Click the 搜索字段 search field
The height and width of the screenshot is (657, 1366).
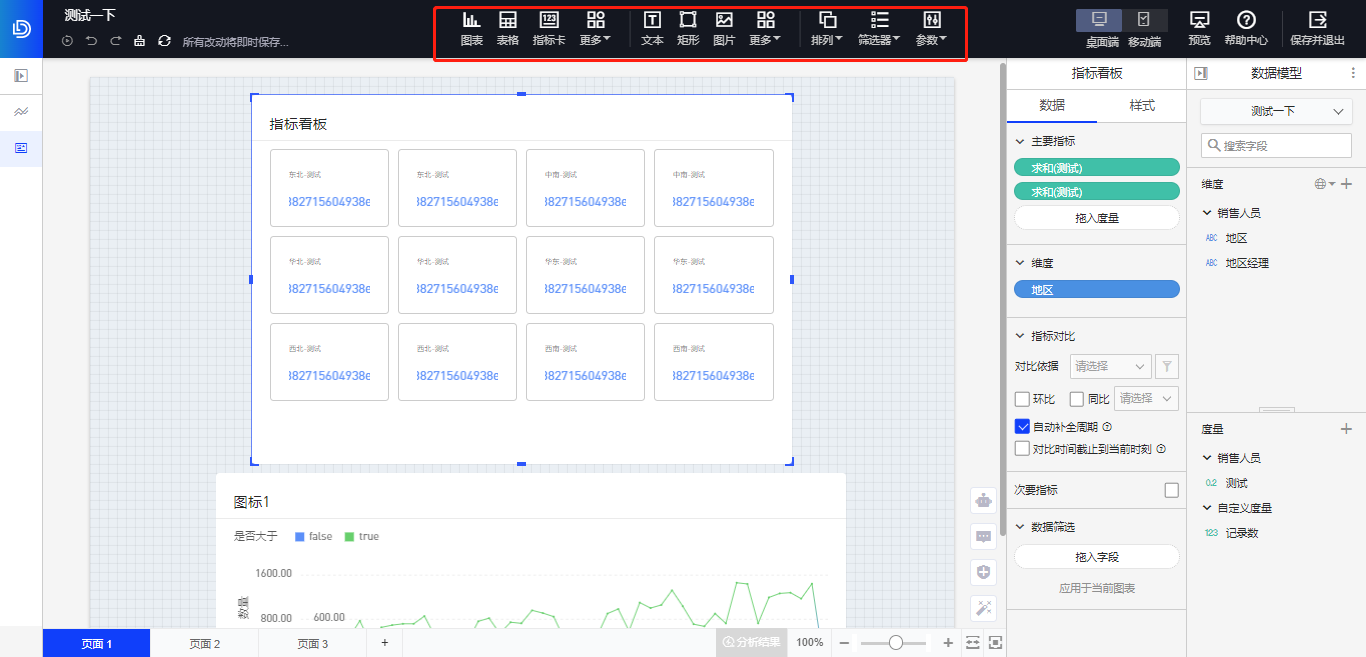[x=1276, y=145]
